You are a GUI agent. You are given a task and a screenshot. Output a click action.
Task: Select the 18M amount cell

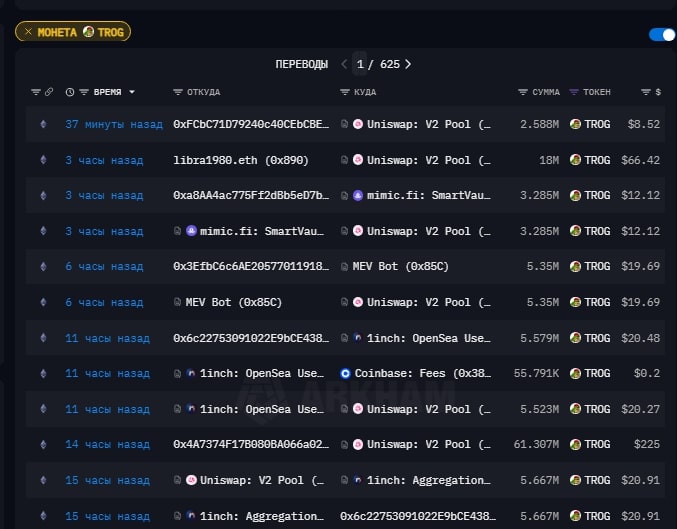pos(549,160)
